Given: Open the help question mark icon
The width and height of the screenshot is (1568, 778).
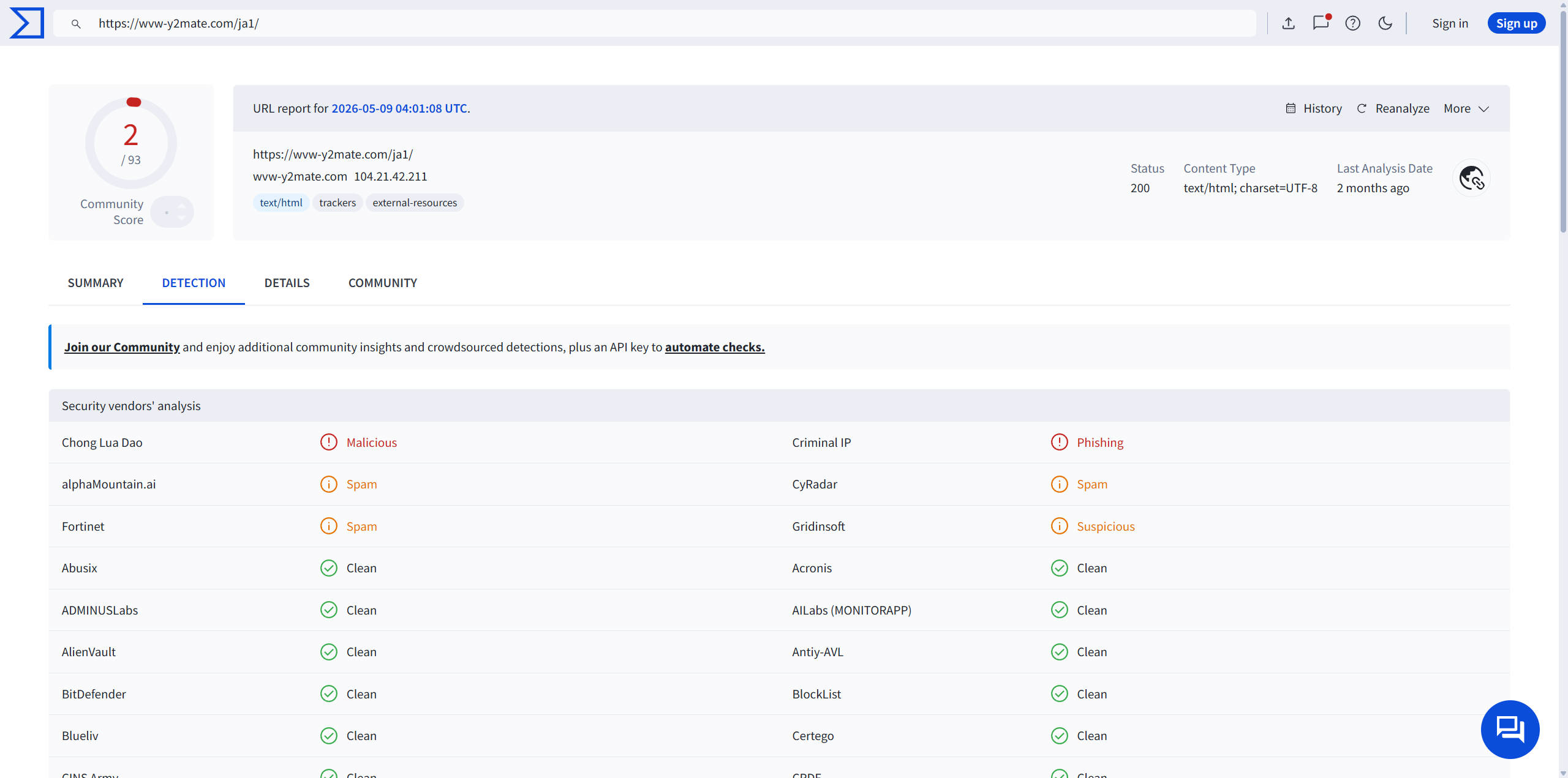Looking at the screenshot, I should 1352,23.
